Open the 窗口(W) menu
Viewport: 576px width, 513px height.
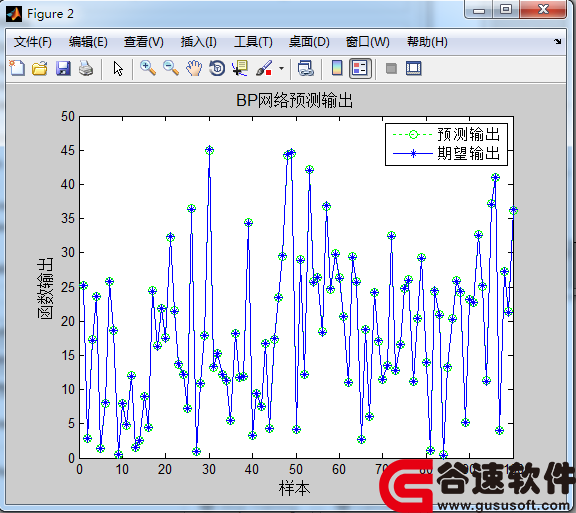368,42
